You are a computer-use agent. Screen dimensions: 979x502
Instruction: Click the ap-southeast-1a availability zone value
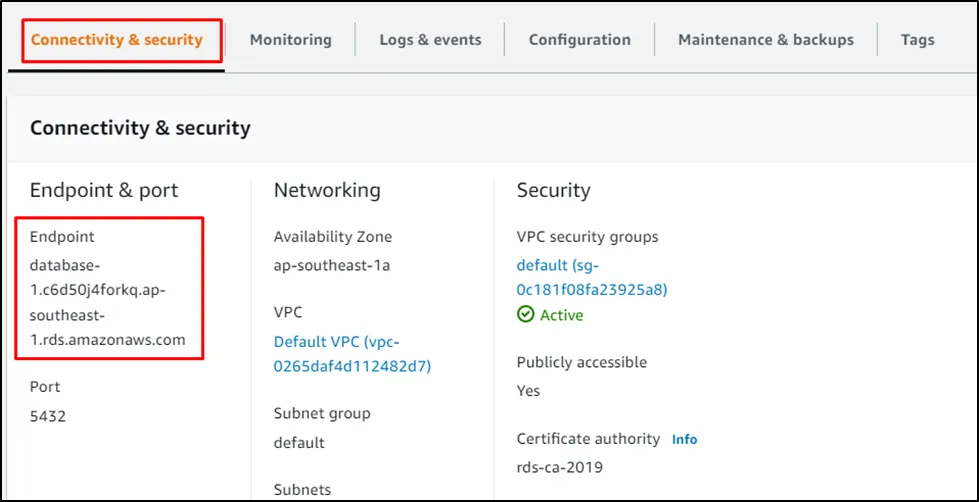[x=332, y=267]
